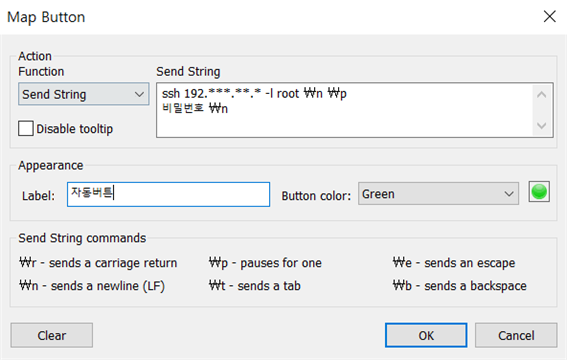
Task: Click the "Appearance" group heading
Action: tap(51, 165)
